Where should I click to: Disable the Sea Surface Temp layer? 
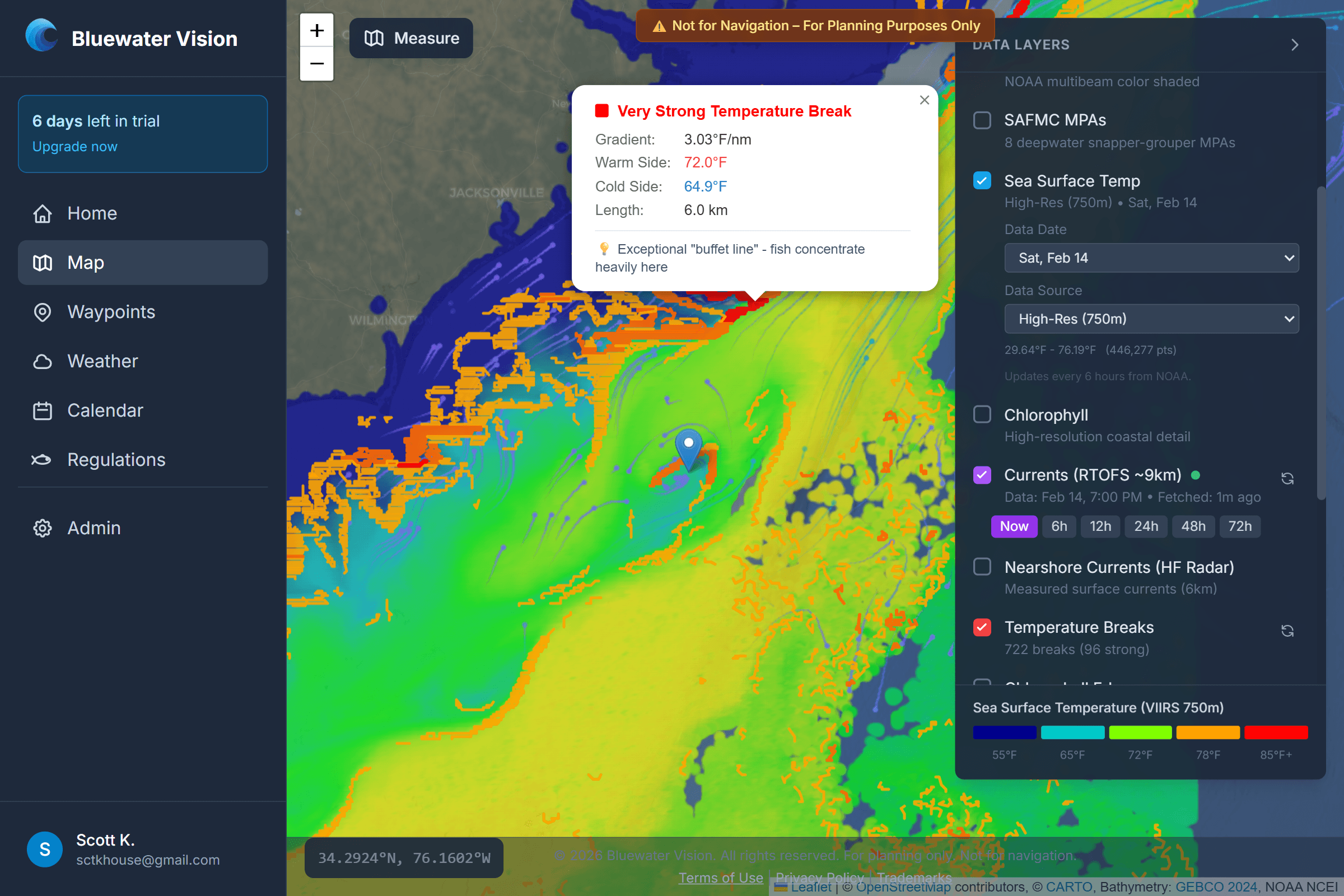[x=982, y=180]
